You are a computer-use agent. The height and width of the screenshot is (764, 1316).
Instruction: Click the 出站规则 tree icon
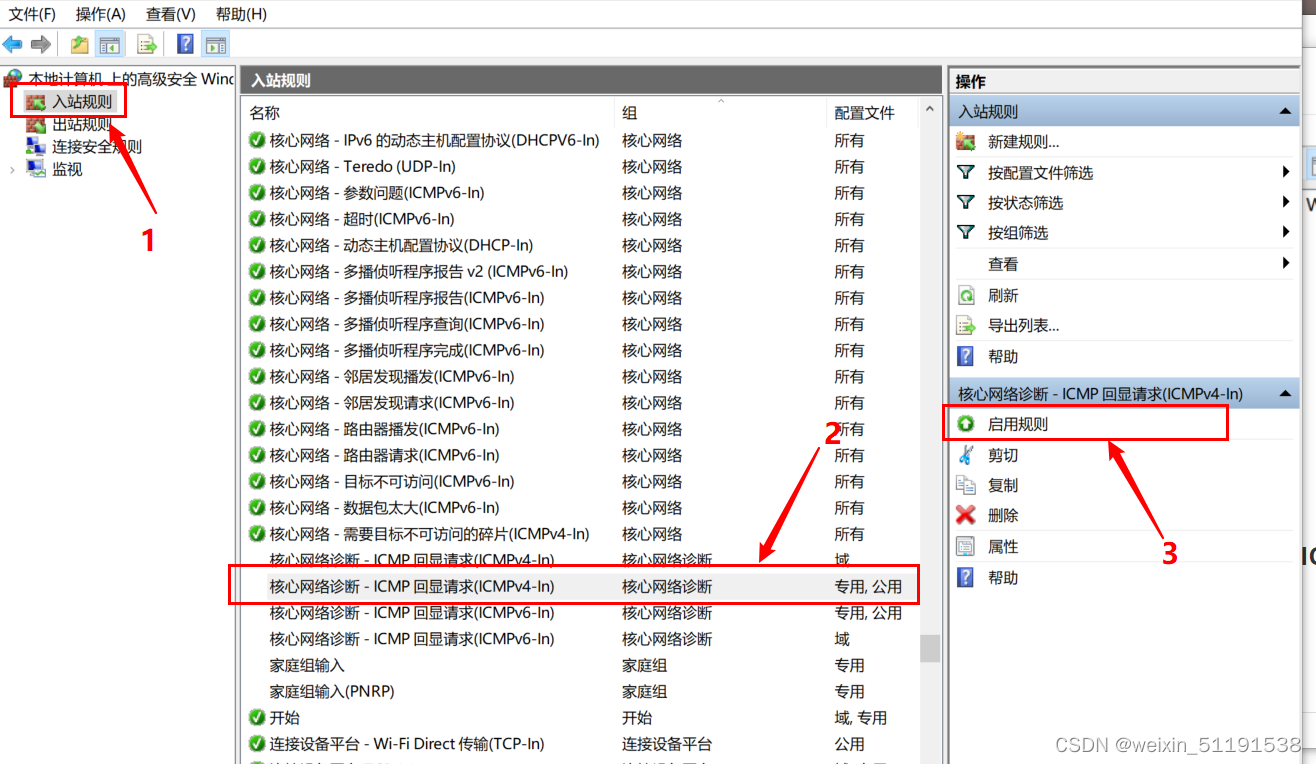click(x=37, y=124)
